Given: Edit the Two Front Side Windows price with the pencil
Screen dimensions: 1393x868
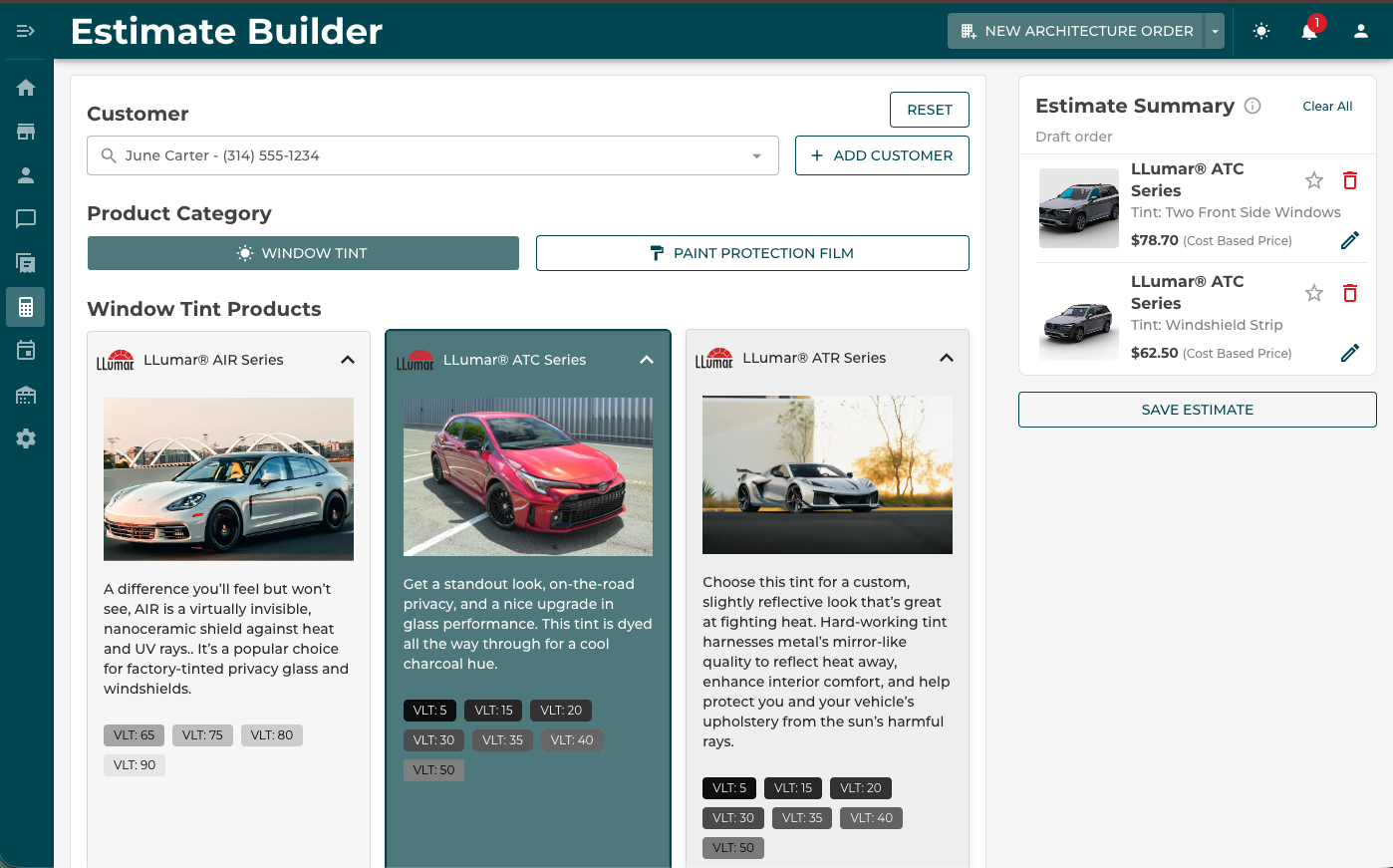Looking at the screenshot, I should pos(1350,240).
